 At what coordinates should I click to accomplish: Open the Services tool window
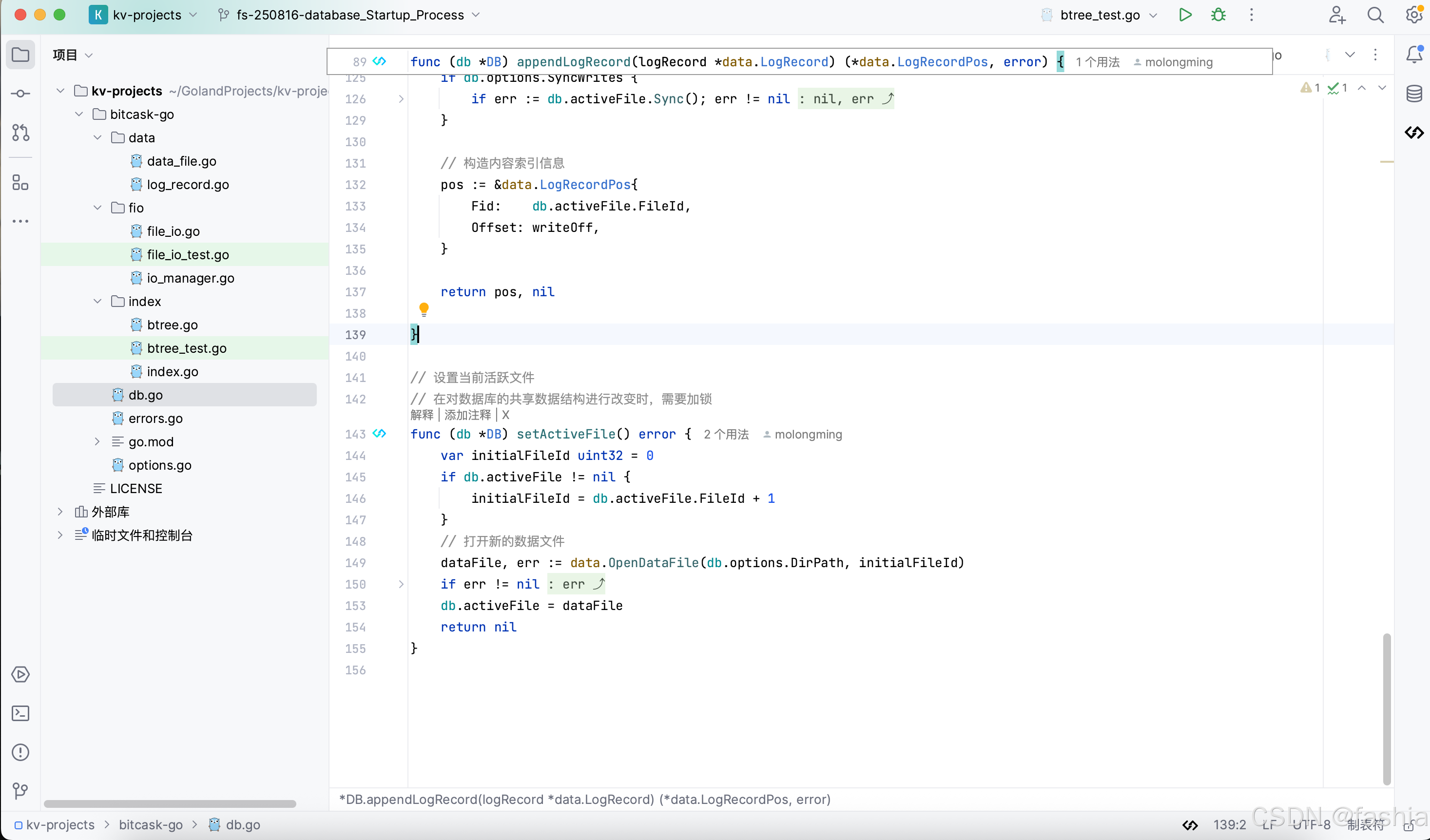pyautogui.click(x=20, y=675)
